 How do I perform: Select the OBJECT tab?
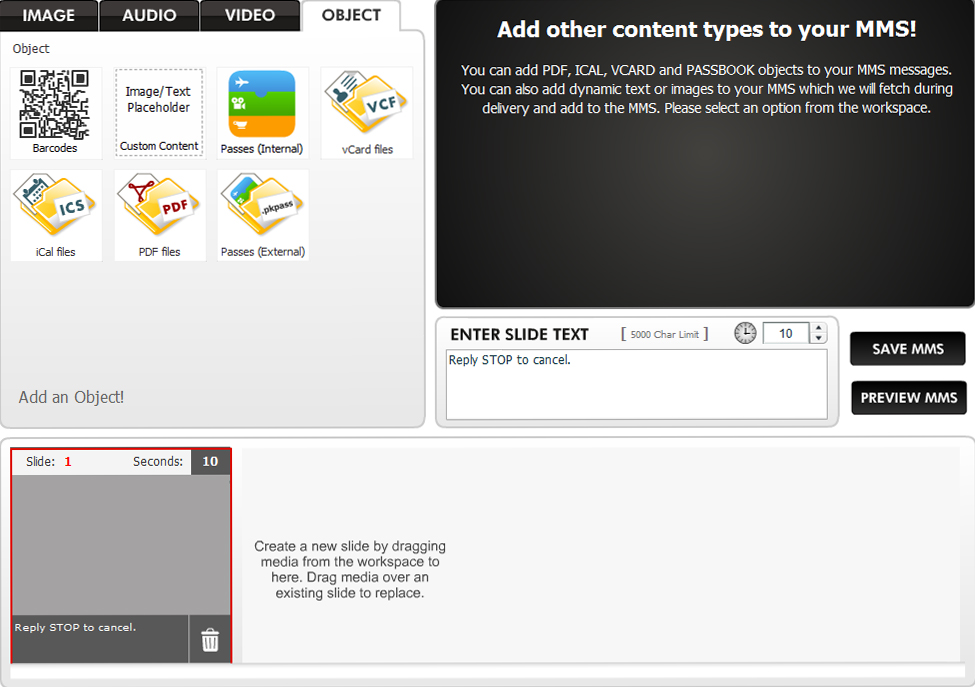(x=351, y=16)
